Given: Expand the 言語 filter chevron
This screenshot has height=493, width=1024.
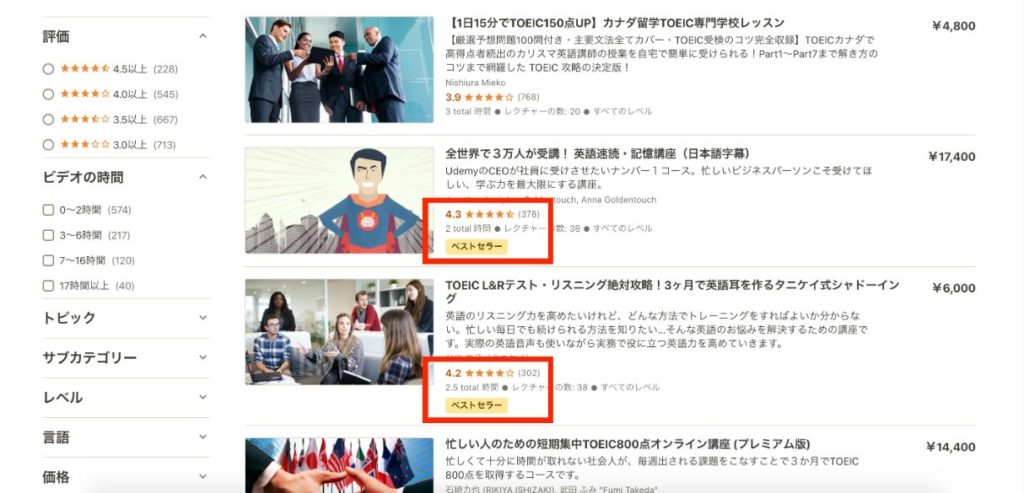Looking at the screenshot, I should (x=202, y=437).
